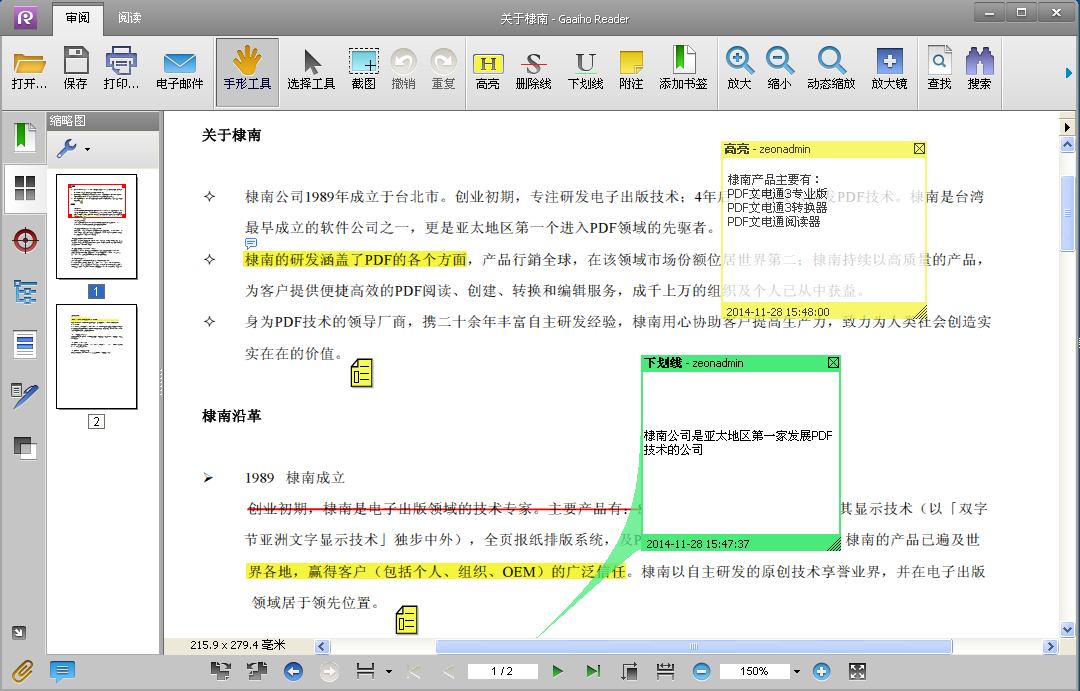
Task: Switch to the 阅读 tab
Action: point(129,18)
